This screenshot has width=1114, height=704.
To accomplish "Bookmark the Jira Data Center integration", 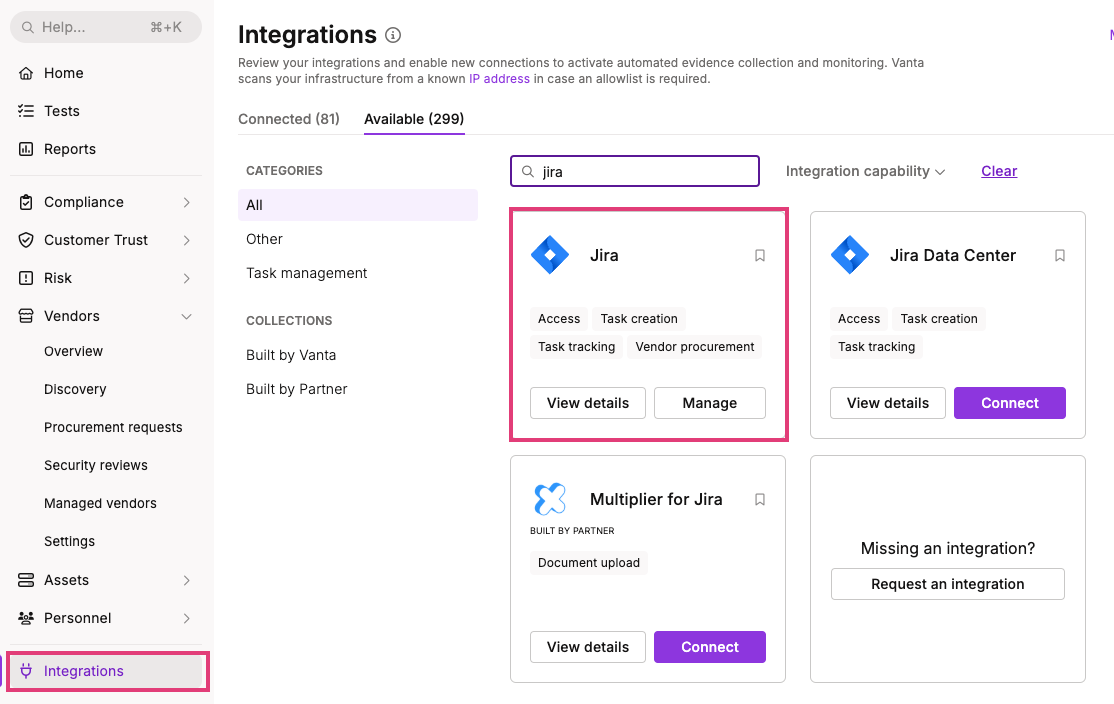I will click(x=1059, y=255).
